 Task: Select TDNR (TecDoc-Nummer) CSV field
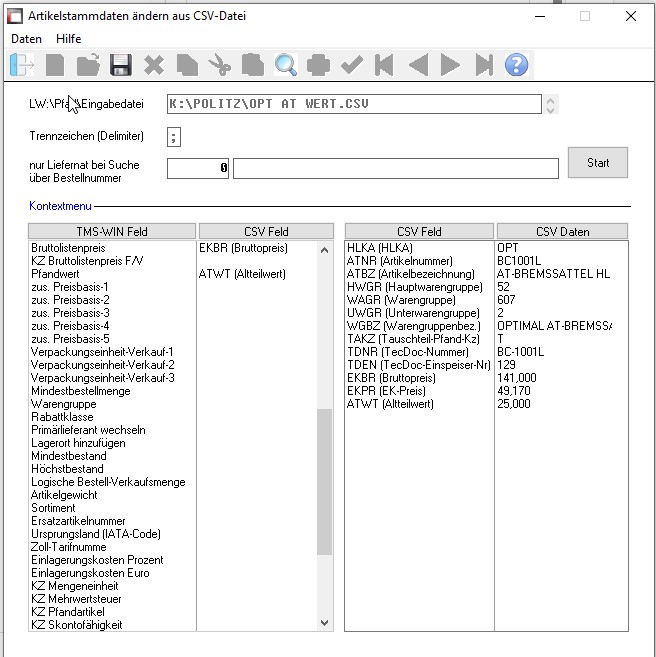click(x=408, y=352)
